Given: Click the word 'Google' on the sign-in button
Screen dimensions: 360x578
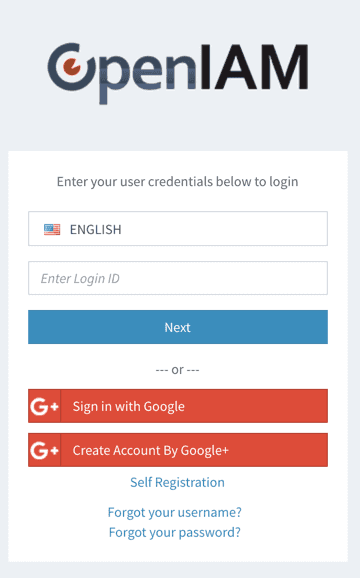Looking at the screenshot, I should pyautogui.click(x=164, y=407).
